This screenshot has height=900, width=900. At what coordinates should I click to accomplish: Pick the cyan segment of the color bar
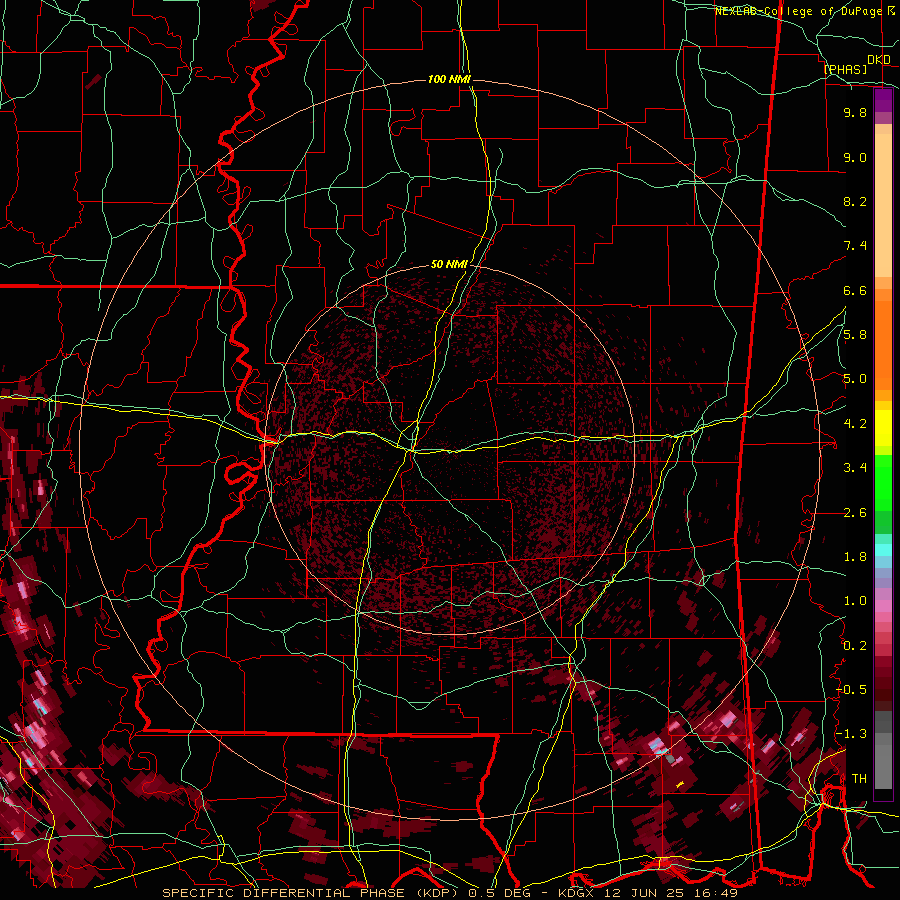883,550
